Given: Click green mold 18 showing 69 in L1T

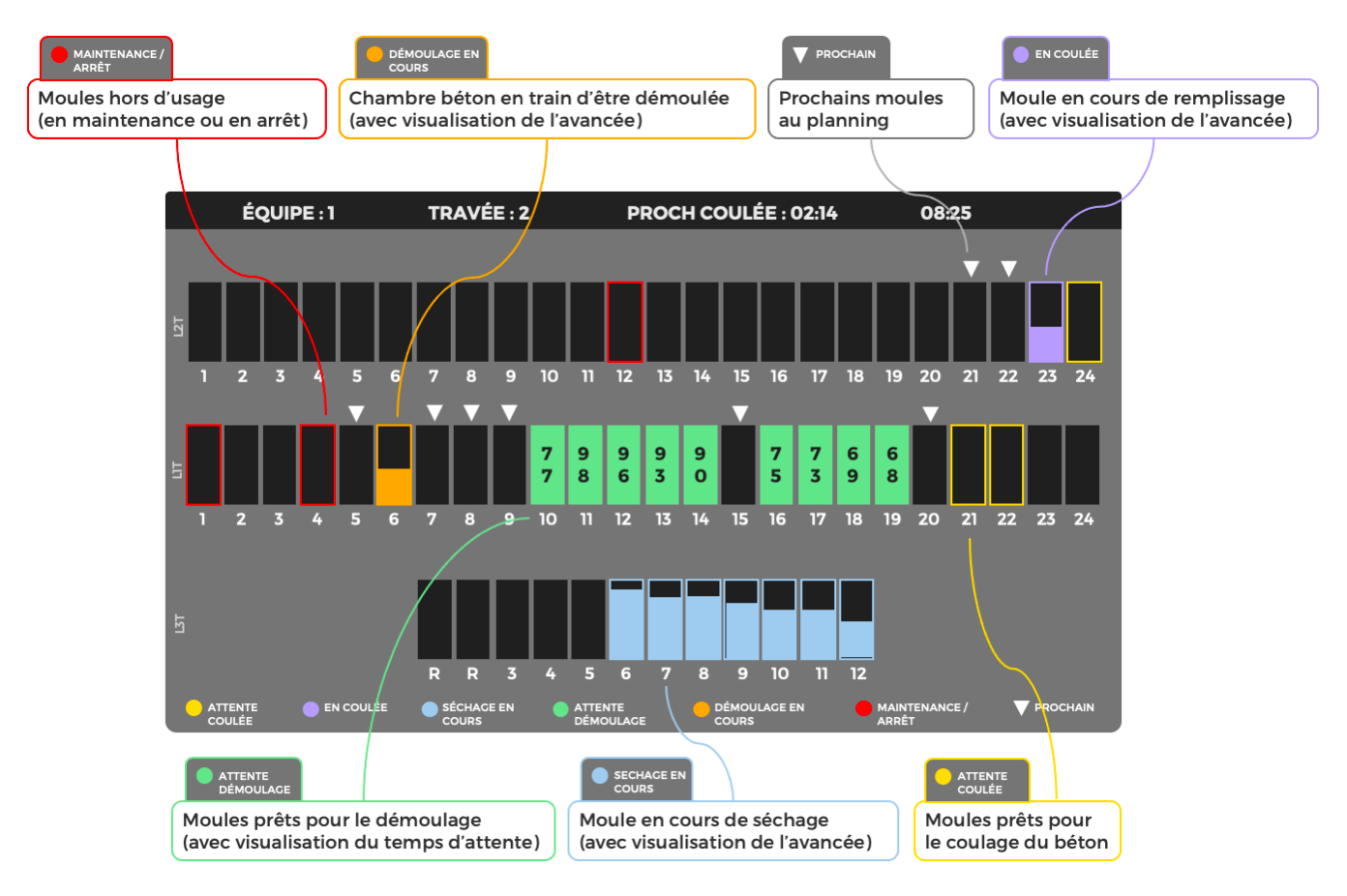Looking at the screenshot, I should click(x=853, y=465).
